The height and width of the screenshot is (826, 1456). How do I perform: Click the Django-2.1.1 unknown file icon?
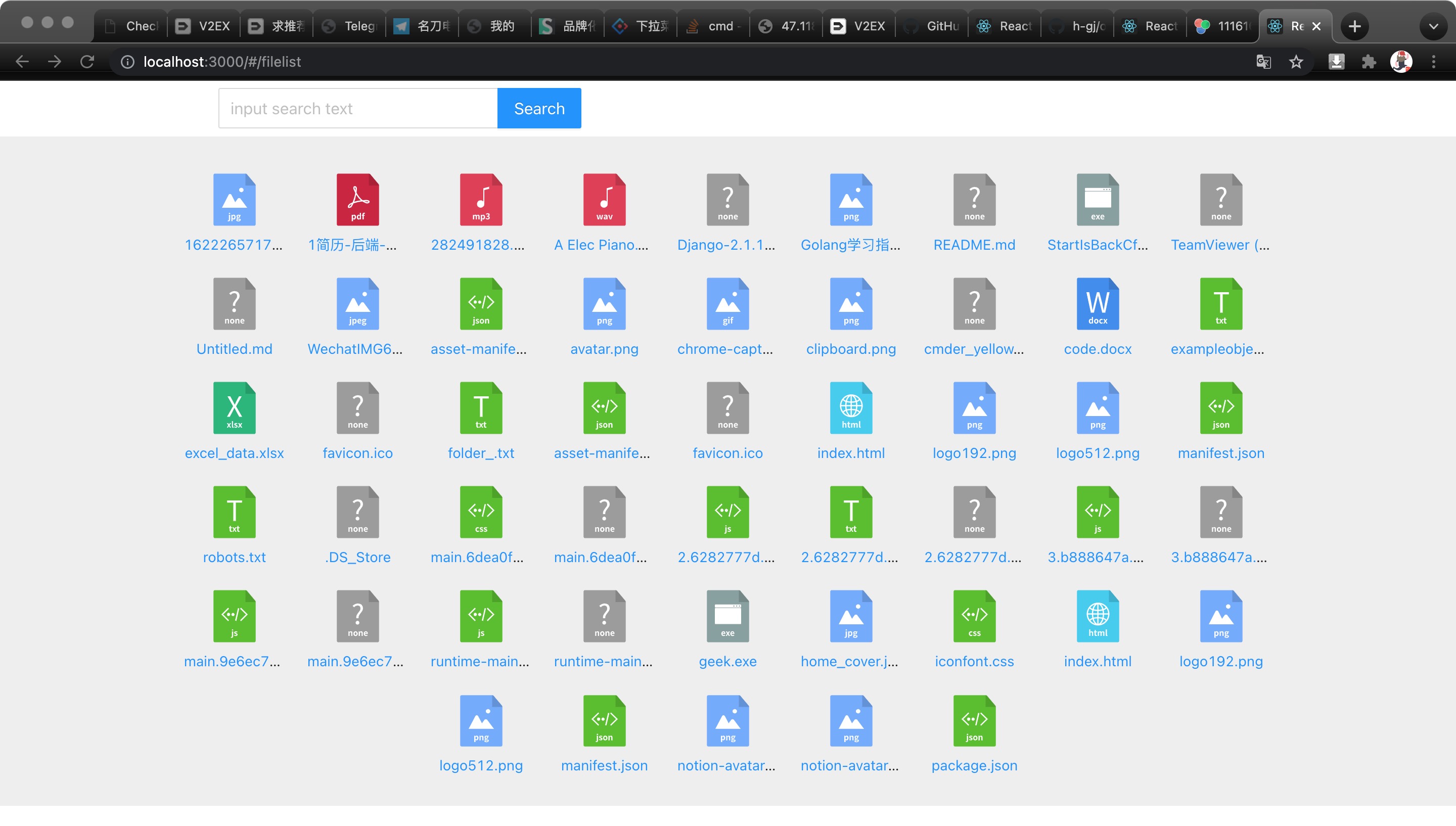pyautogui.click(x=727, y=199)
